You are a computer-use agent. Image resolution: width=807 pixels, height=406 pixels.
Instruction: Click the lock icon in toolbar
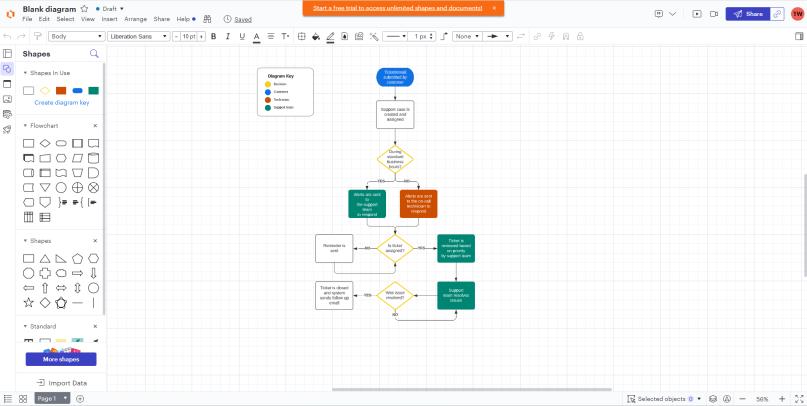(x=581, y=37)
